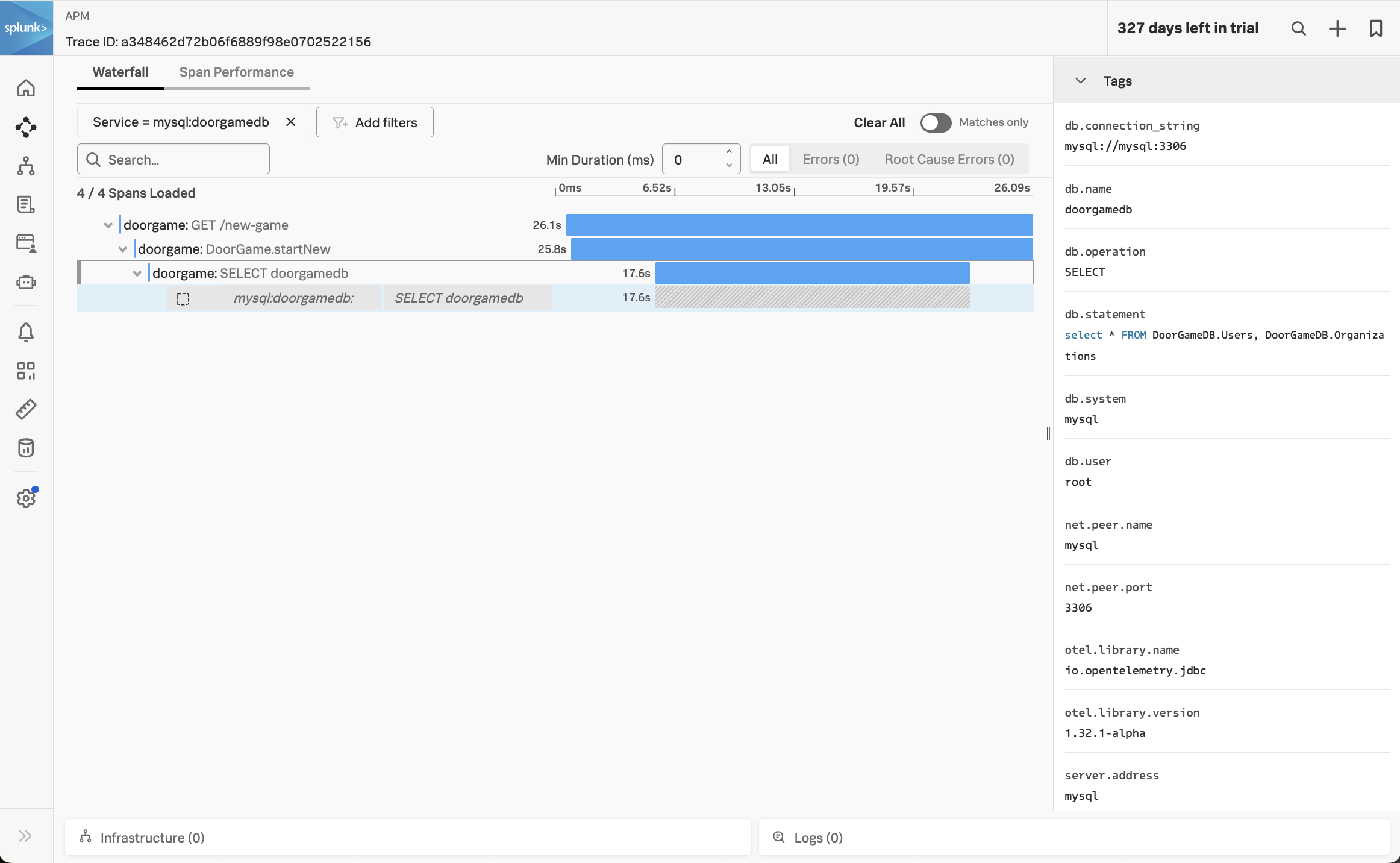Open the Logs (0) bottom tab
The width and height of the screenshot is (1400, 863).
(x=817, y=838)
